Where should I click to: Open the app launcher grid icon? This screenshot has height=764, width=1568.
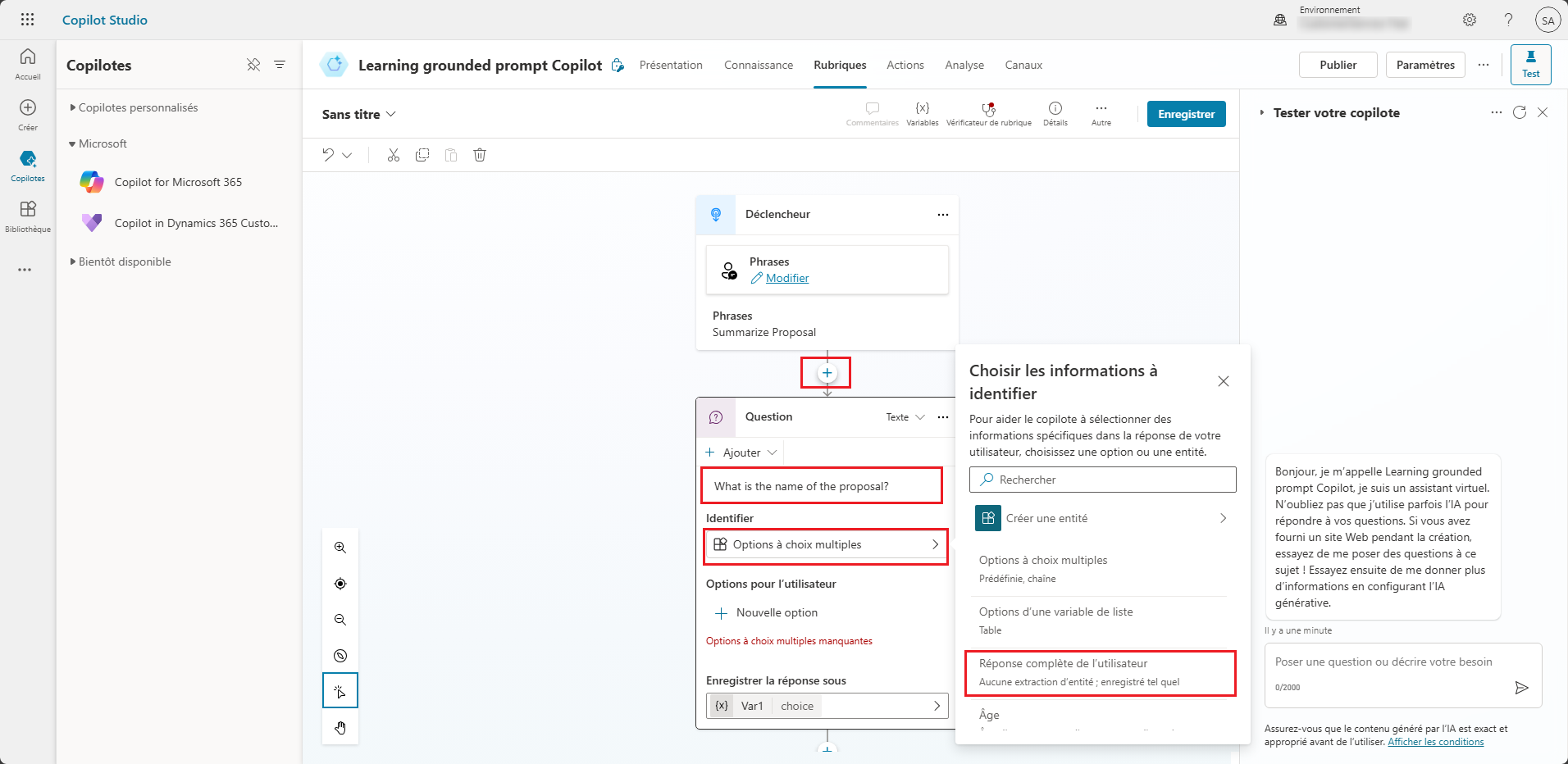coord(27,20)
